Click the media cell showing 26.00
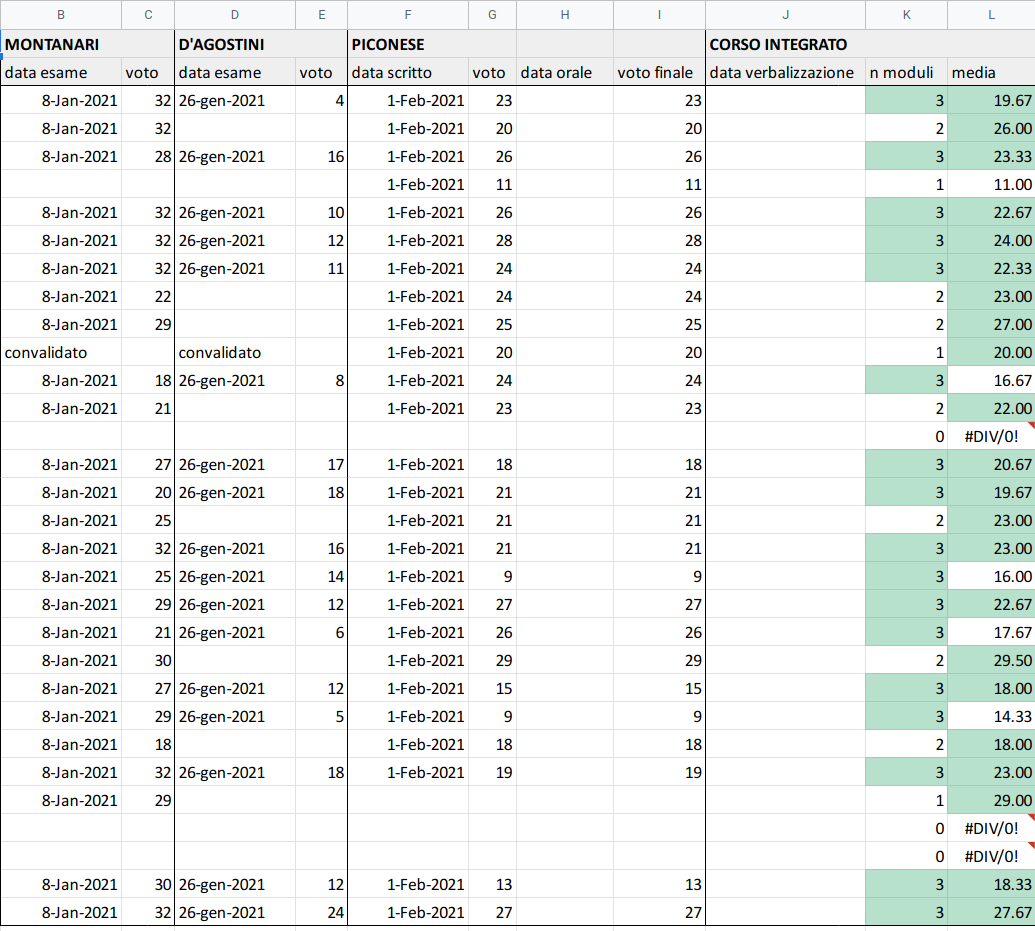 [991, 129]
